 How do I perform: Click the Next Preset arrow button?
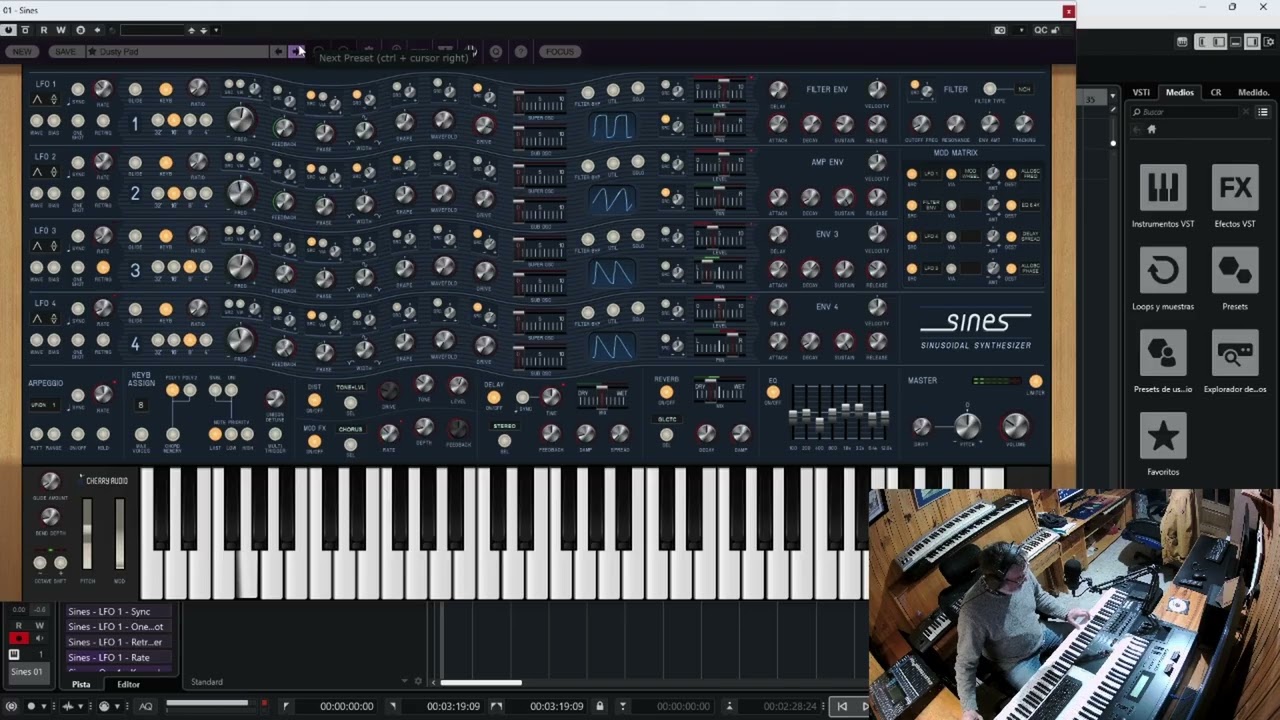pyautogui.click(x=295, y=51)
